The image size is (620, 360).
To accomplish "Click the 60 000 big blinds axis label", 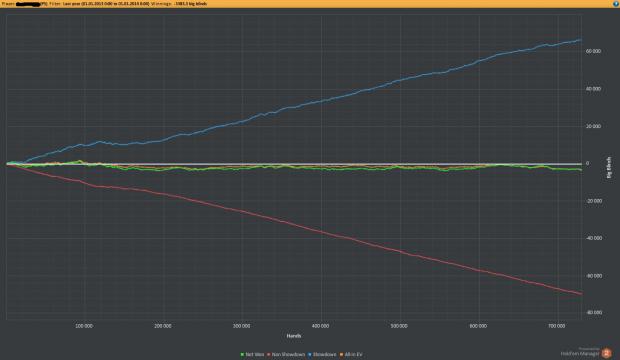I will 593,51.
